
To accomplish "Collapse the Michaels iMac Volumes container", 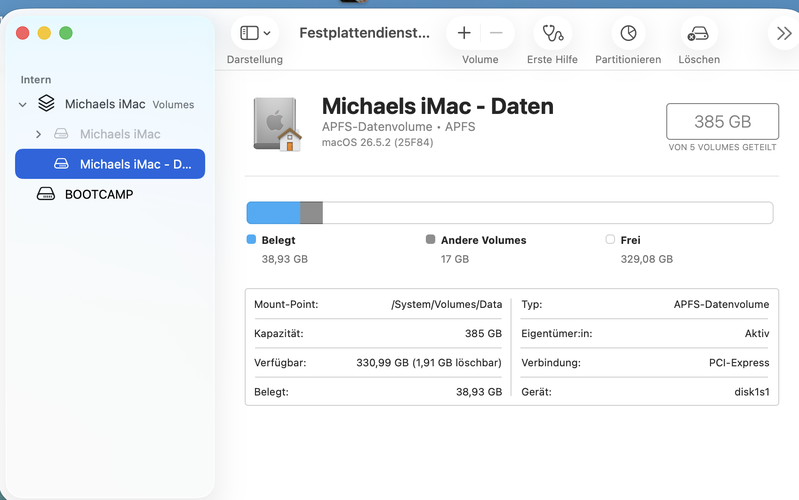I will pos(22,104).
